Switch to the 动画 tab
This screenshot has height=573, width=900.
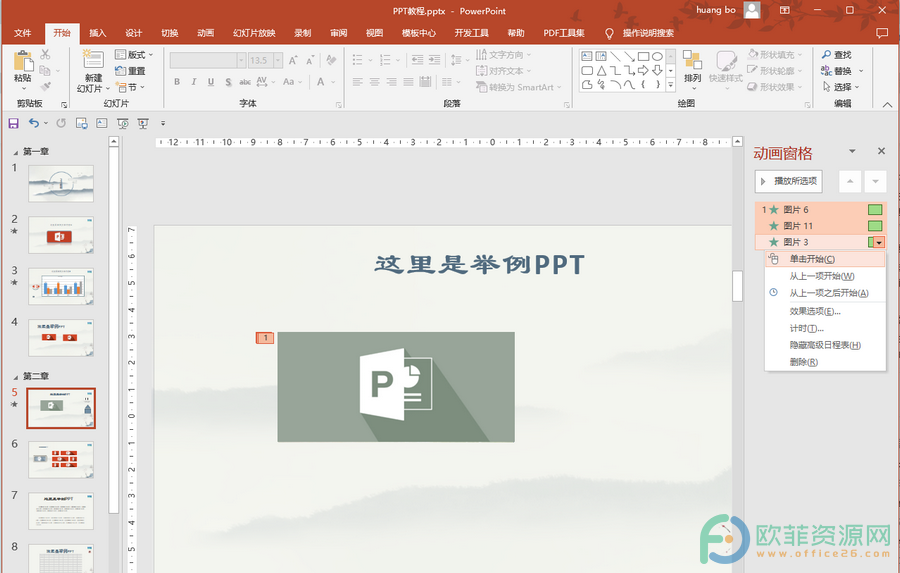point(205,33)
